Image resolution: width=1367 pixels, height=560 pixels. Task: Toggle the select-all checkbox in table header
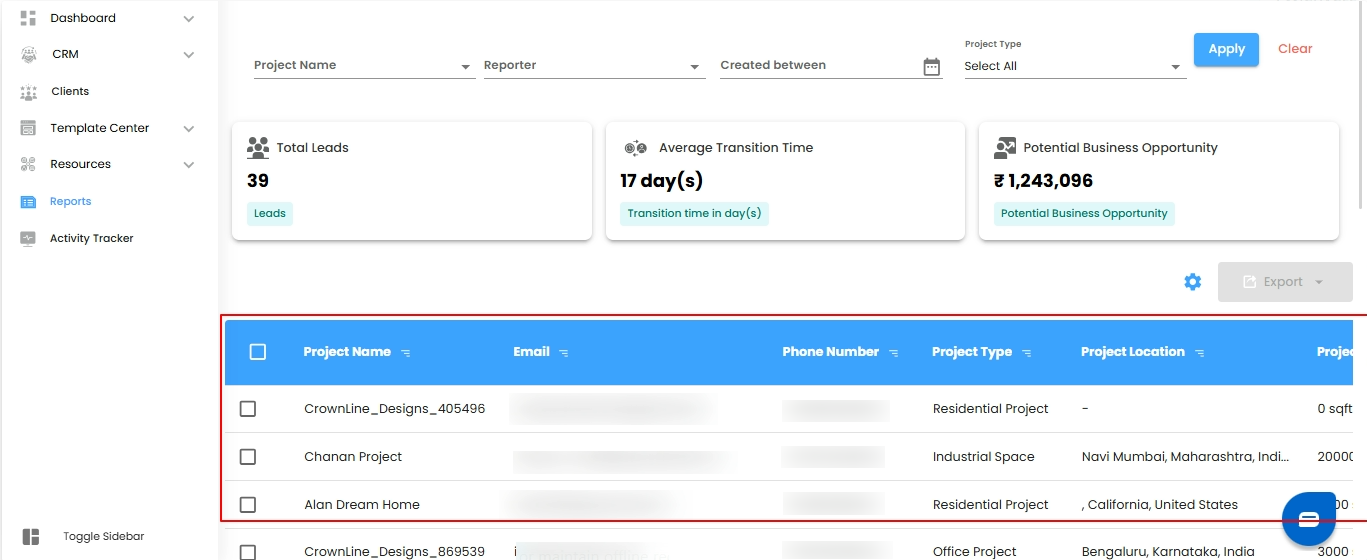pos(258,352)
